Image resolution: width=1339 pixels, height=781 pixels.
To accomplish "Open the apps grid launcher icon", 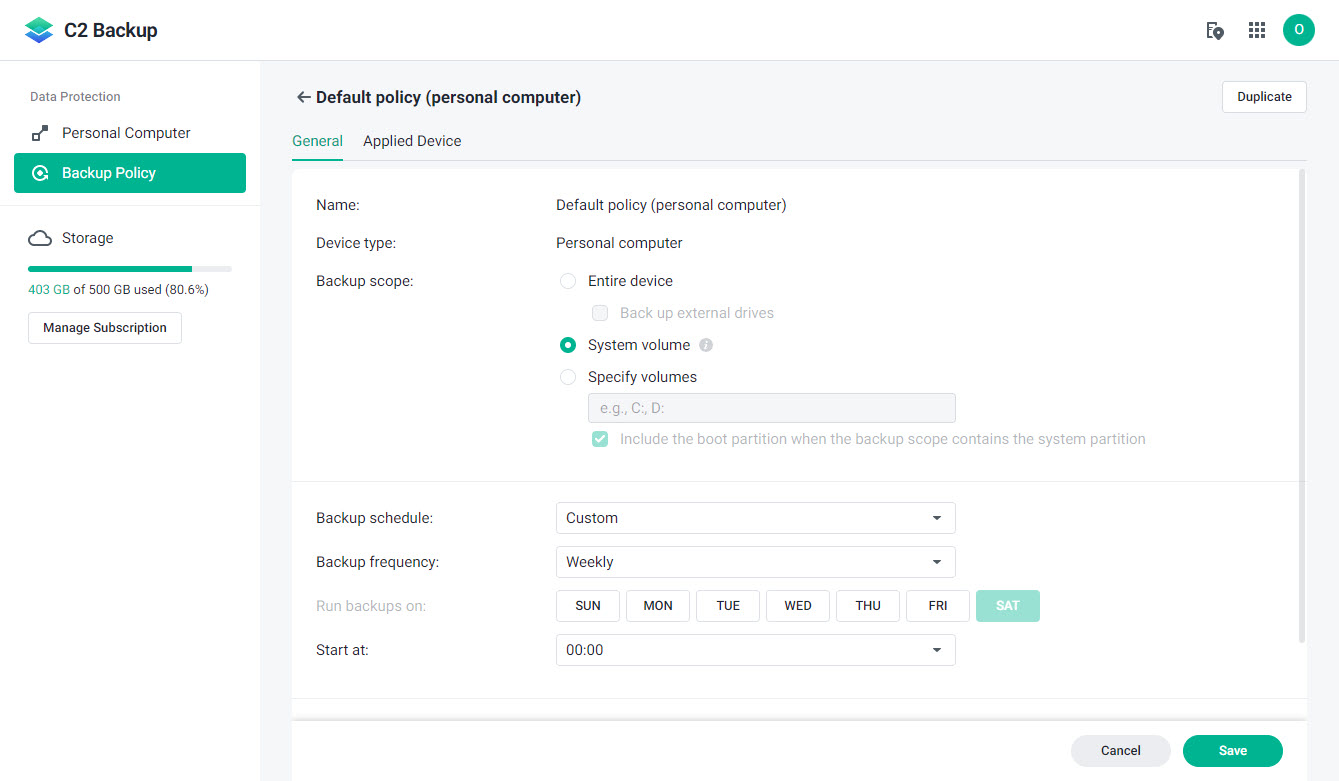I will pyautogui.click(x=1257, y=30).
